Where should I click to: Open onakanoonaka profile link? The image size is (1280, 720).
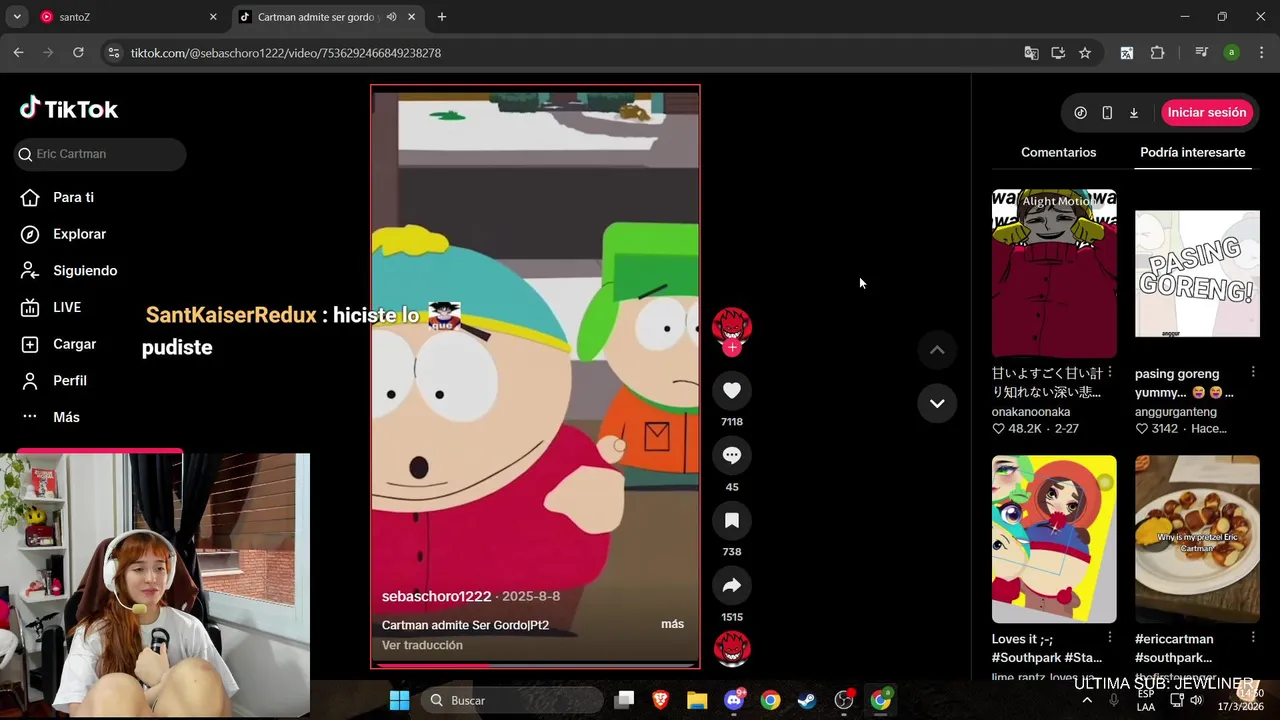click(x=1031, y=412)
